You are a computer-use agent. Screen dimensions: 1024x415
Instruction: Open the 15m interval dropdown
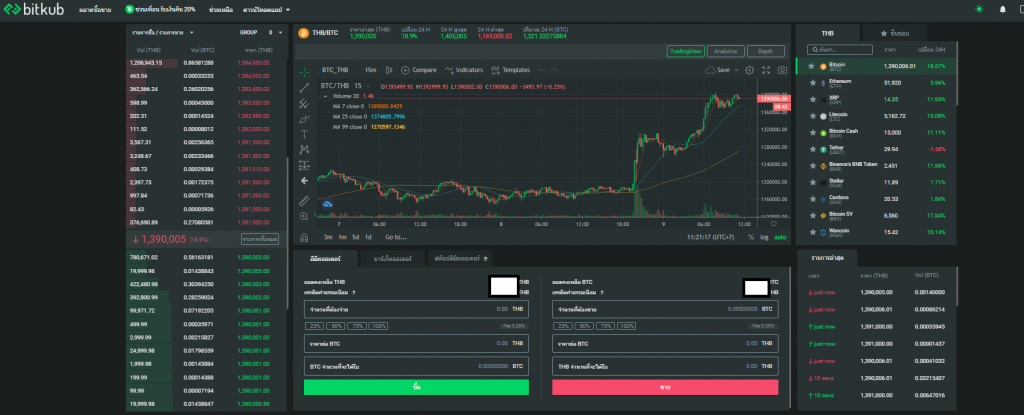(370, 70)
